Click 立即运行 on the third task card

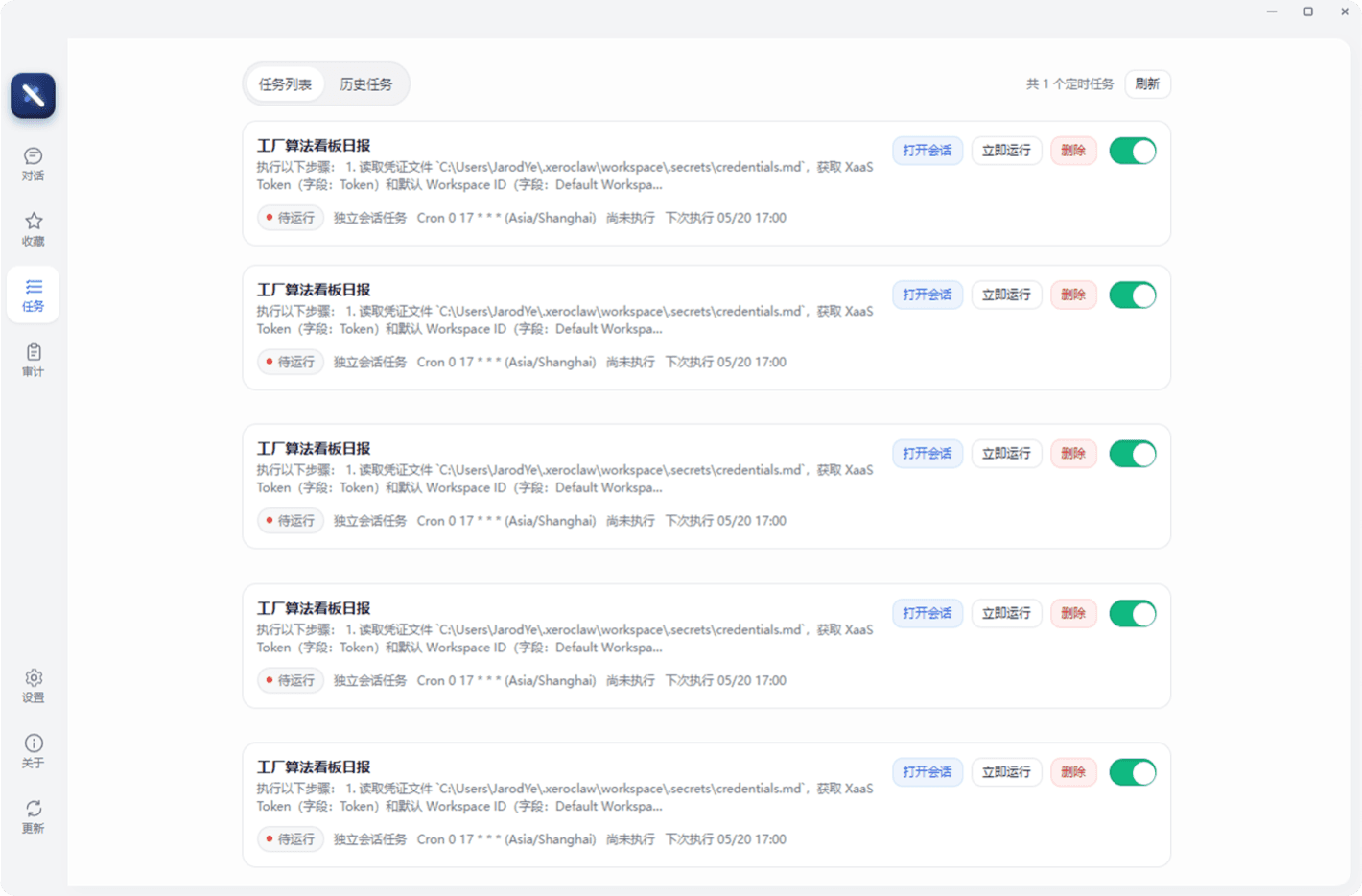pos(1006,454)
